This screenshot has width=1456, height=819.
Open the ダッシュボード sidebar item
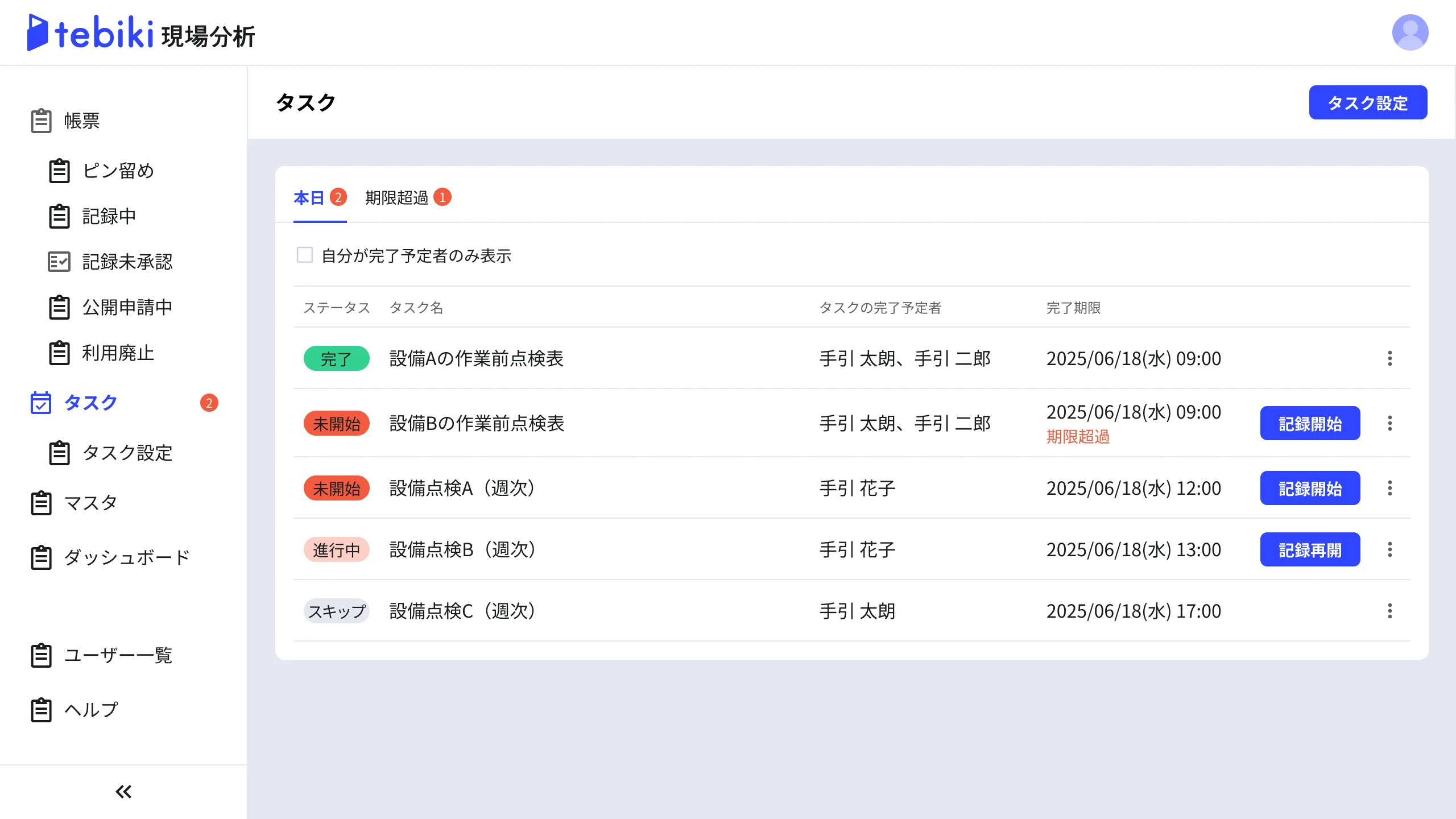[x=126, y=557]
